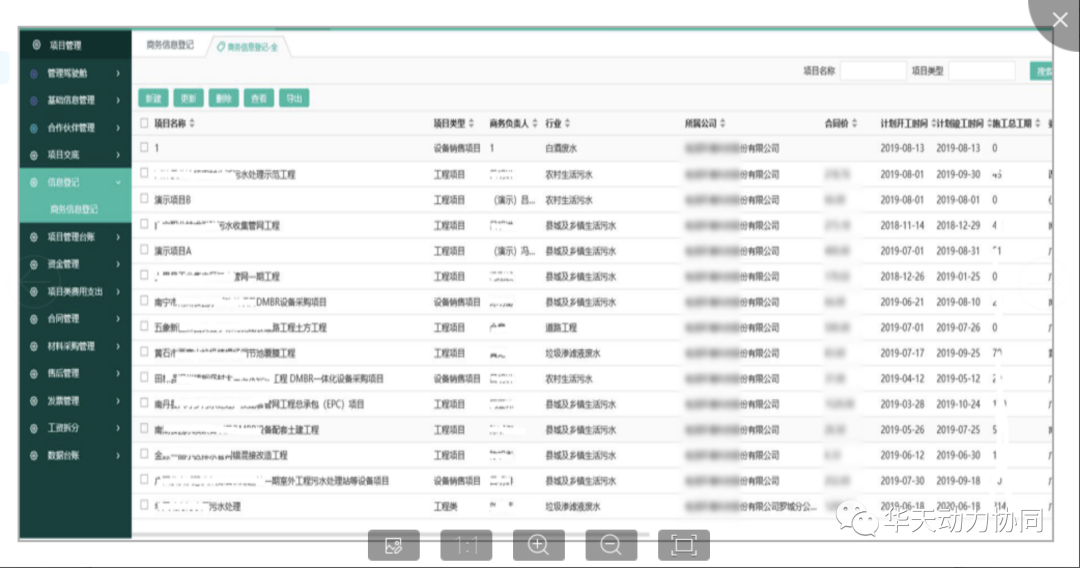Screen dimensions: 1080x568
Task: Expand 材料采购管理 chevron in sidebar
Action: [x=118, y=346]
